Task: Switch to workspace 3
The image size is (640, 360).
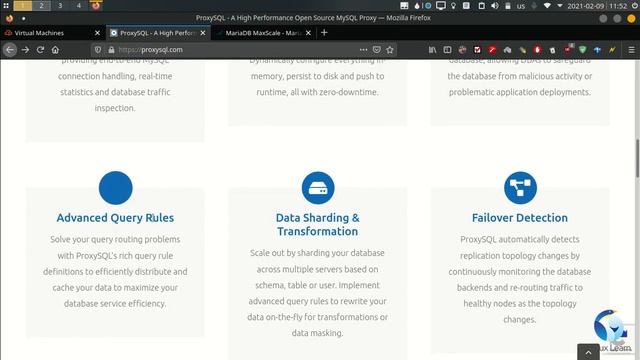Action: click(x=60, y=5)
